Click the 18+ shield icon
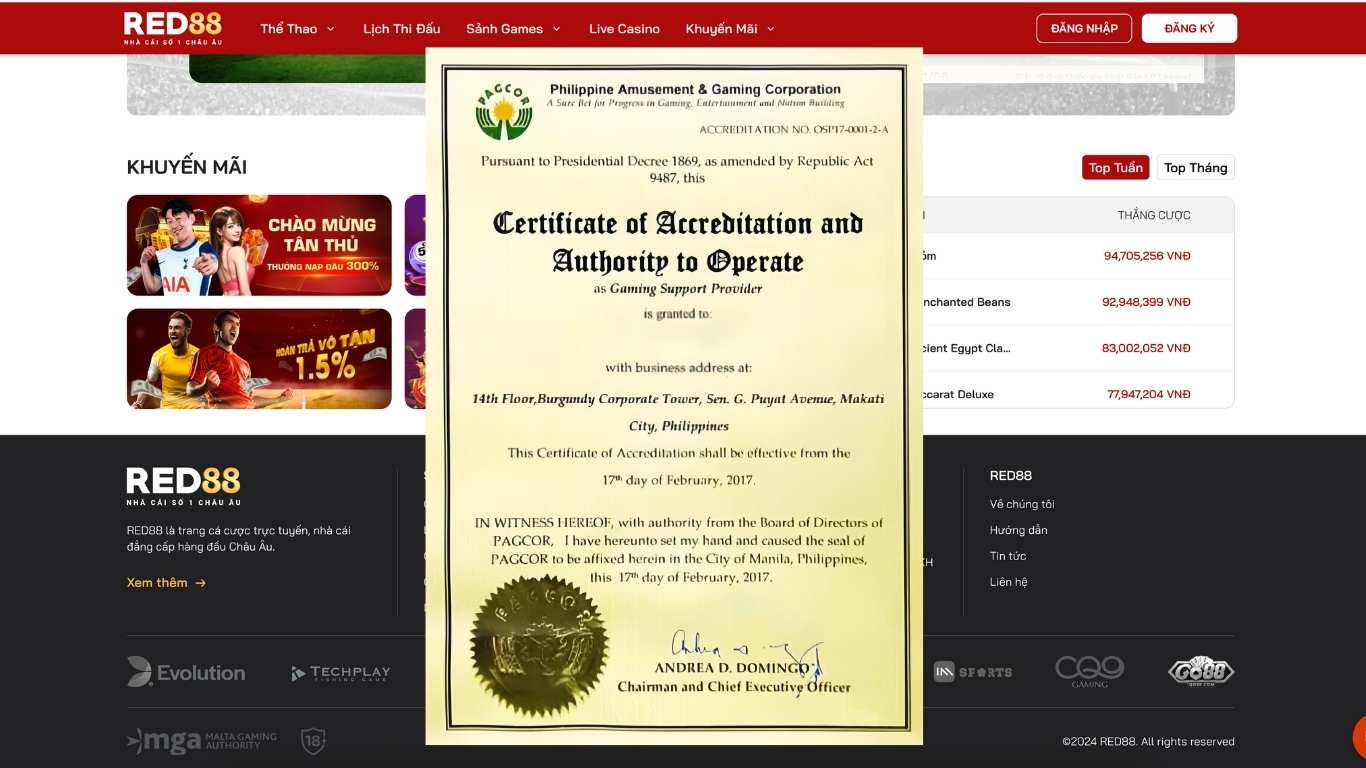 tap(313, 741)
